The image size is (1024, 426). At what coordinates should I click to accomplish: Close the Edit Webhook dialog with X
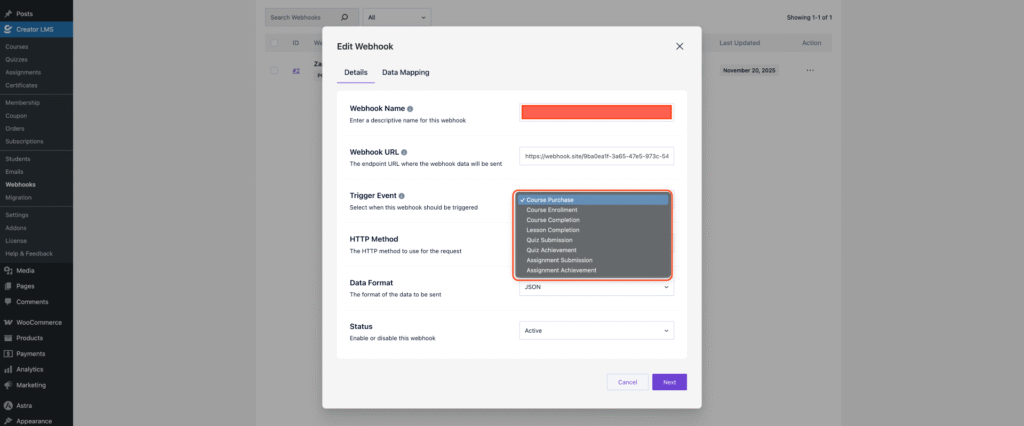pos(680,46)
